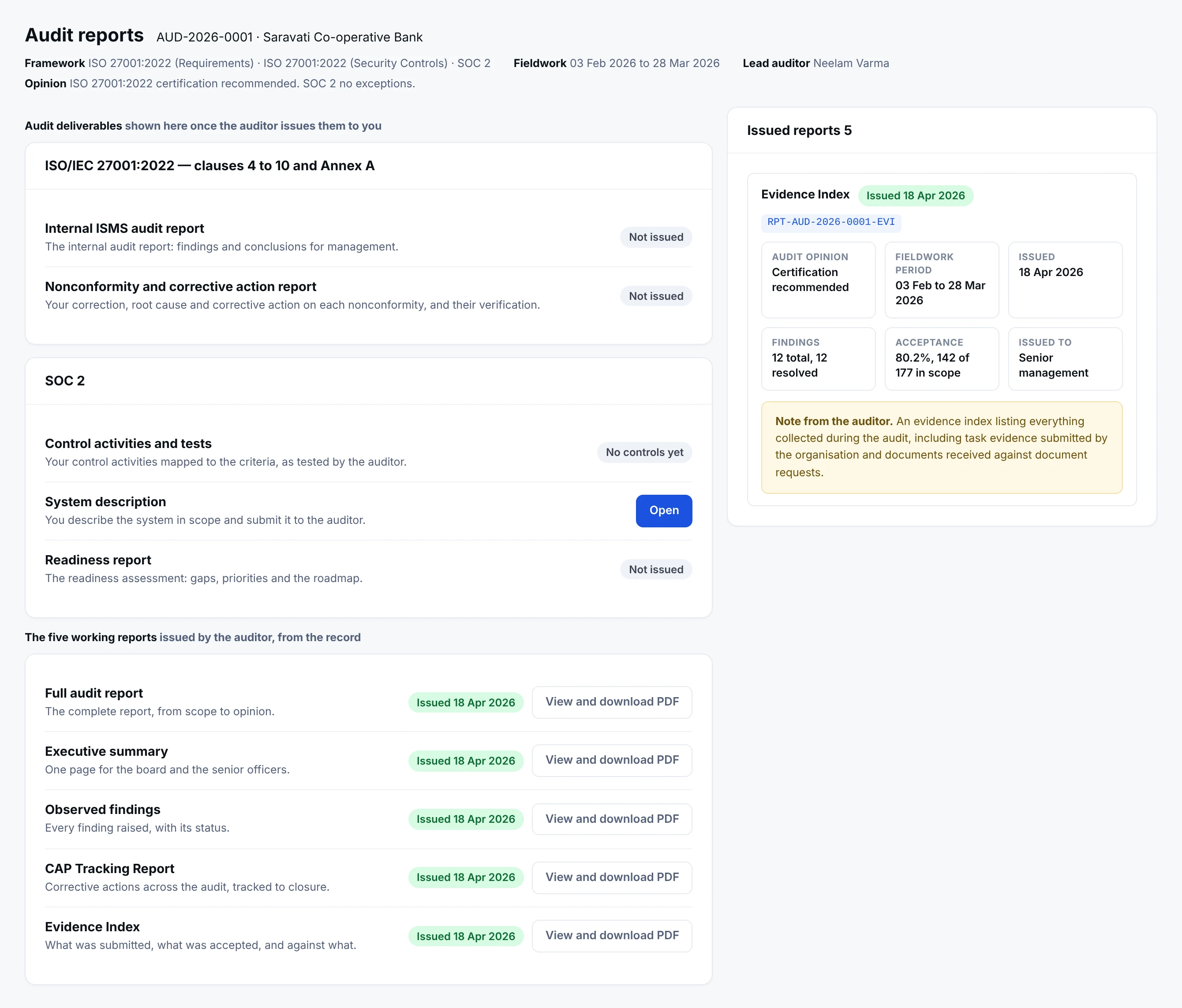Click Issued badge on Executive summary row
This screenshot has width=1182, height=1008.
(465, 761)
